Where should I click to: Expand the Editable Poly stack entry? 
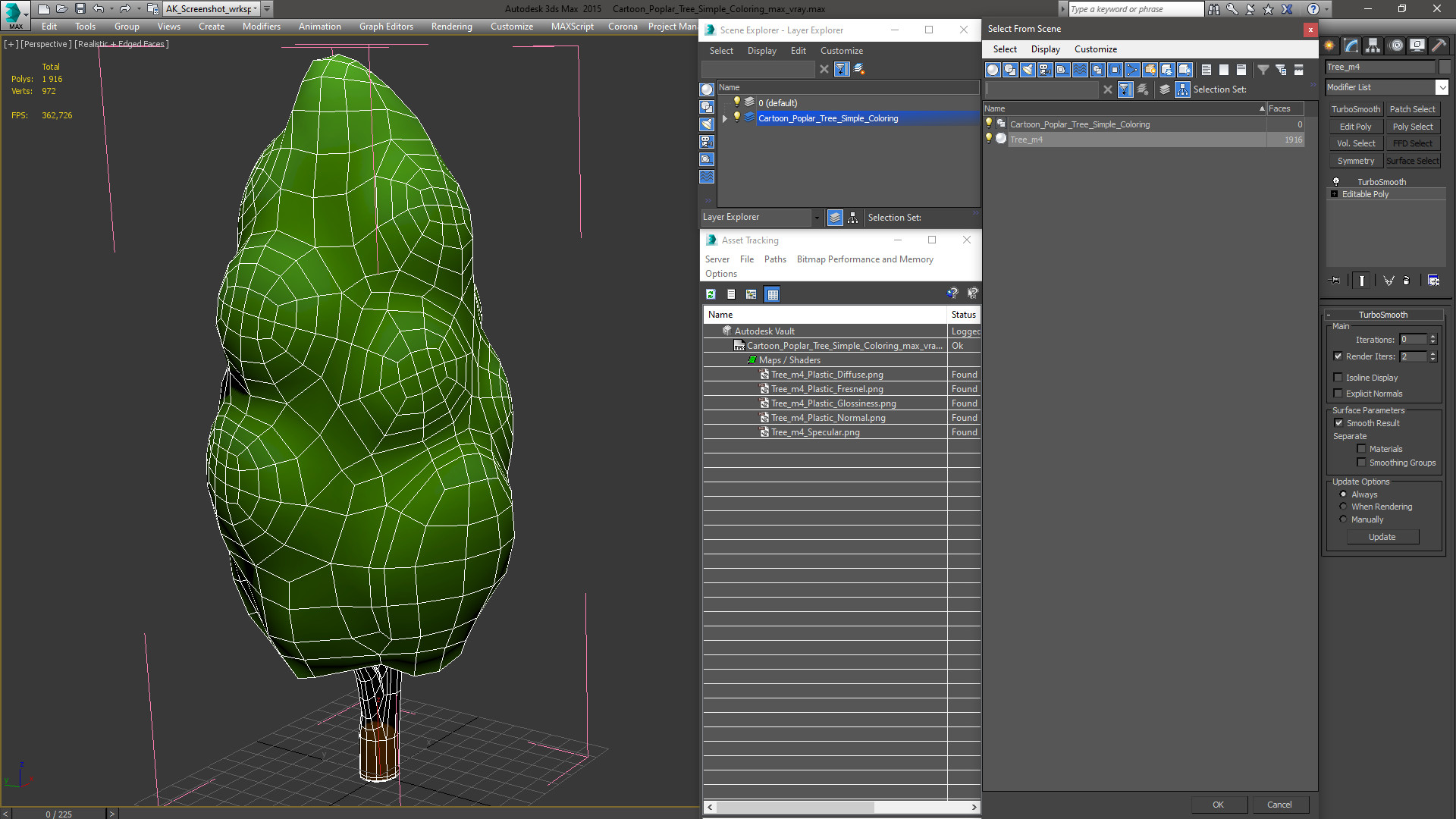(x=1334, y=194)
